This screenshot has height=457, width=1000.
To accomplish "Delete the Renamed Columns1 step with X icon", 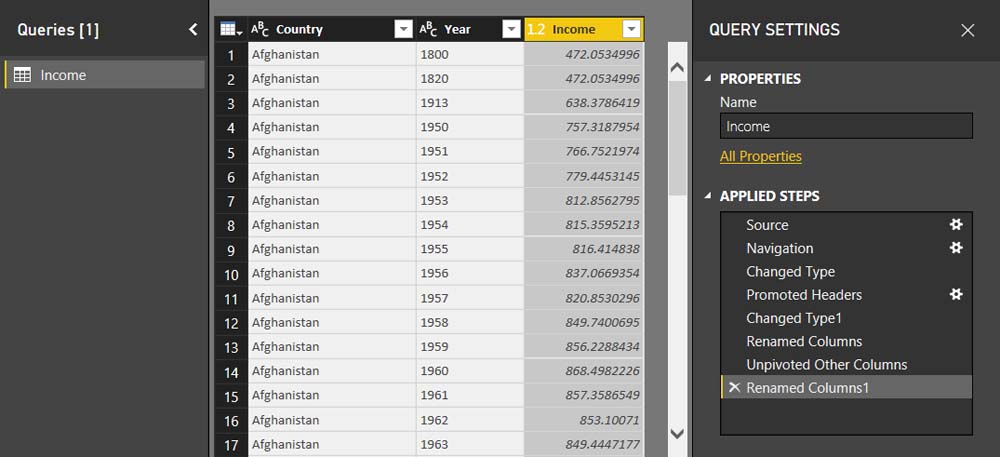I will (734, 388).
